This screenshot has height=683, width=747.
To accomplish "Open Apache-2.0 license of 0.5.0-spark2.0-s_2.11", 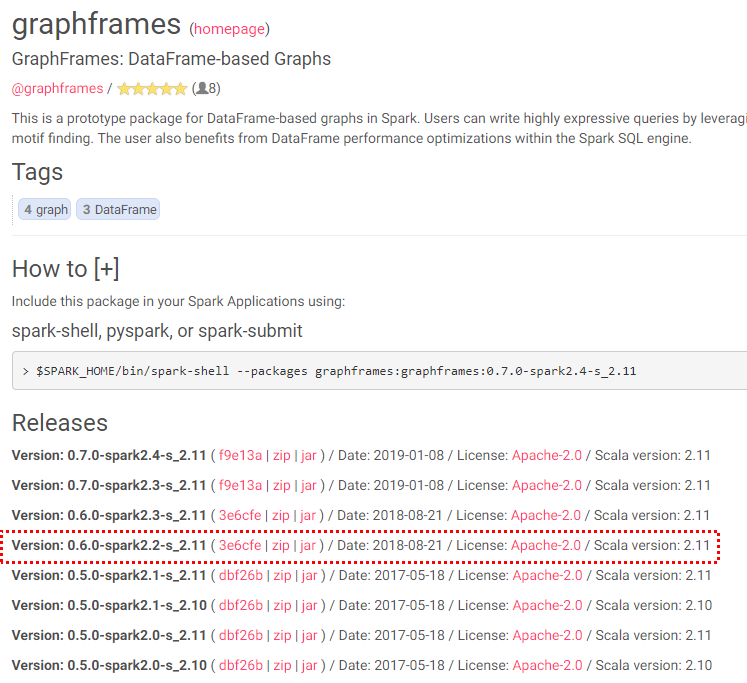I will [547, 635].
